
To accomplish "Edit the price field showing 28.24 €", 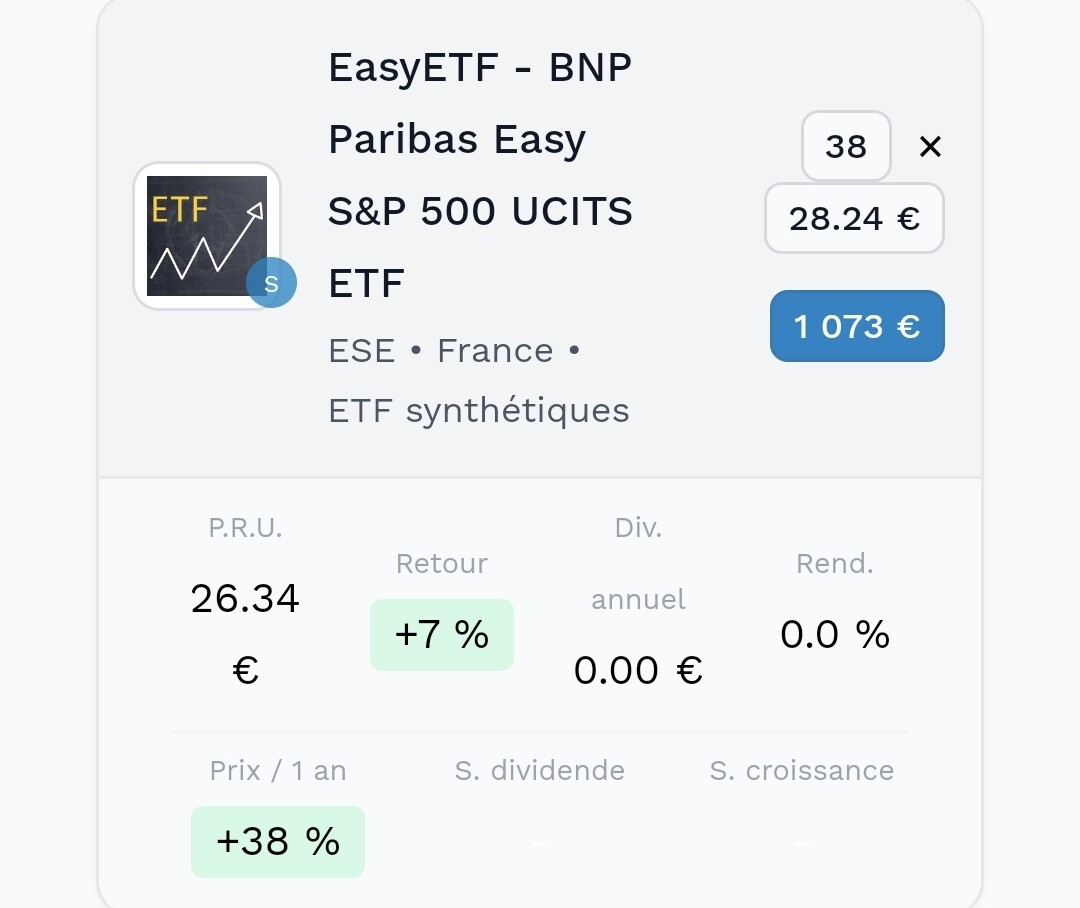I will pos(854,218).
